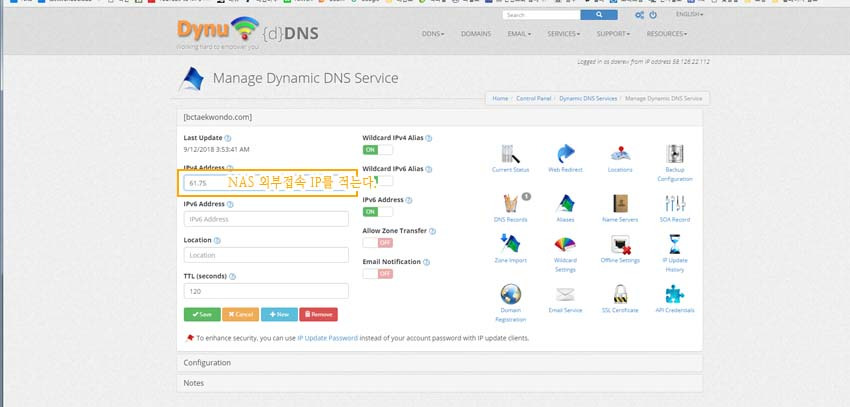850x407 pixels.
Task: Open Backup Configuration icon
Action: [x=675, y=155]
